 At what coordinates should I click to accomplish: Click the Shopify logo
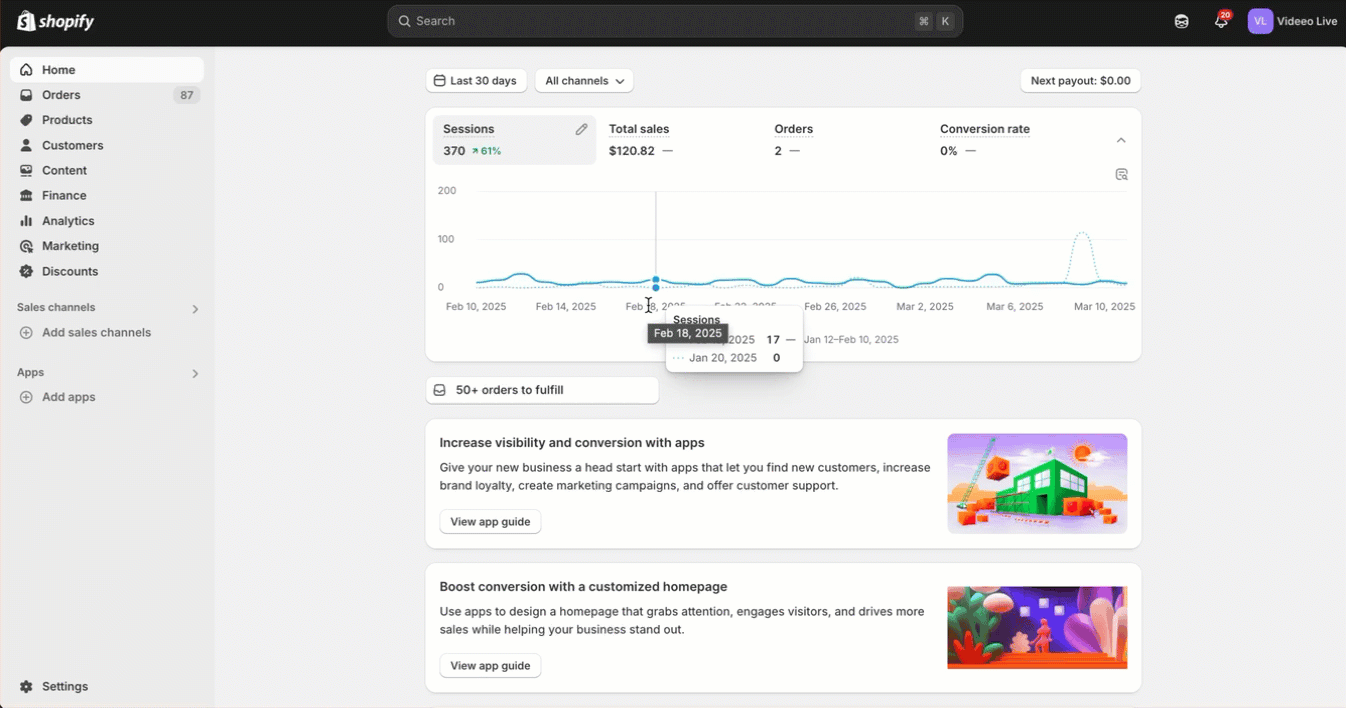[56, 21]
